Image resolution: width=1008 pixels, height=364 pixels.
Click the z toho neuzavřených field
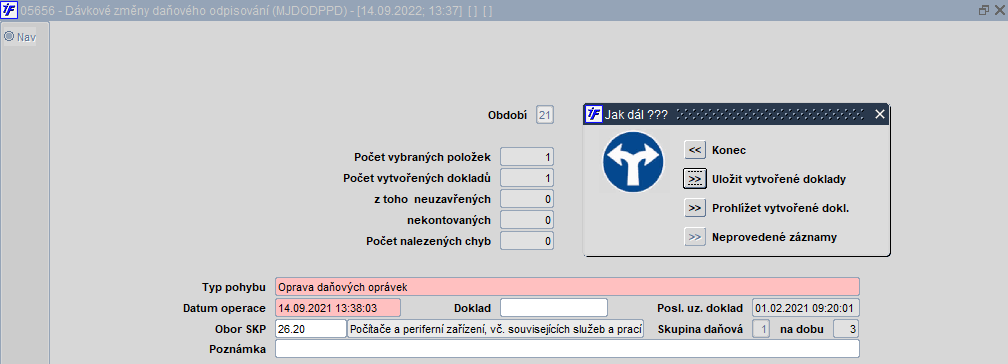pos(526,199)
